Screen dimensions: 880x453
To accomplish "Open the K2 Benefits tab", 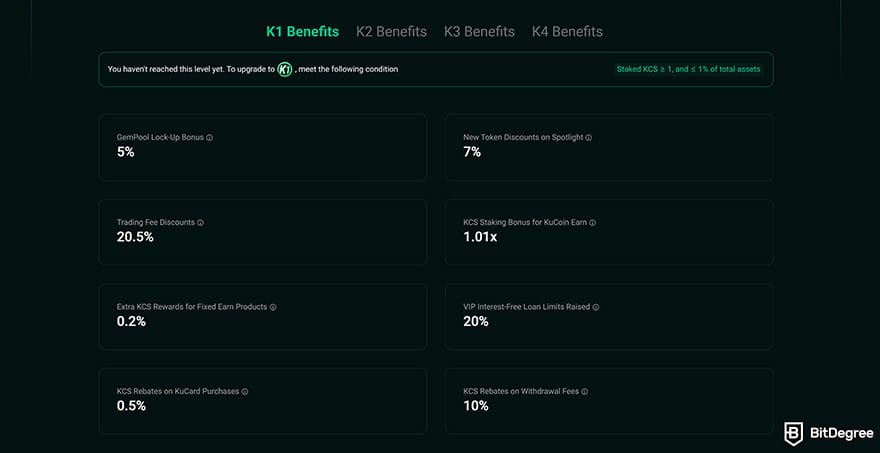I will [391, 31].
